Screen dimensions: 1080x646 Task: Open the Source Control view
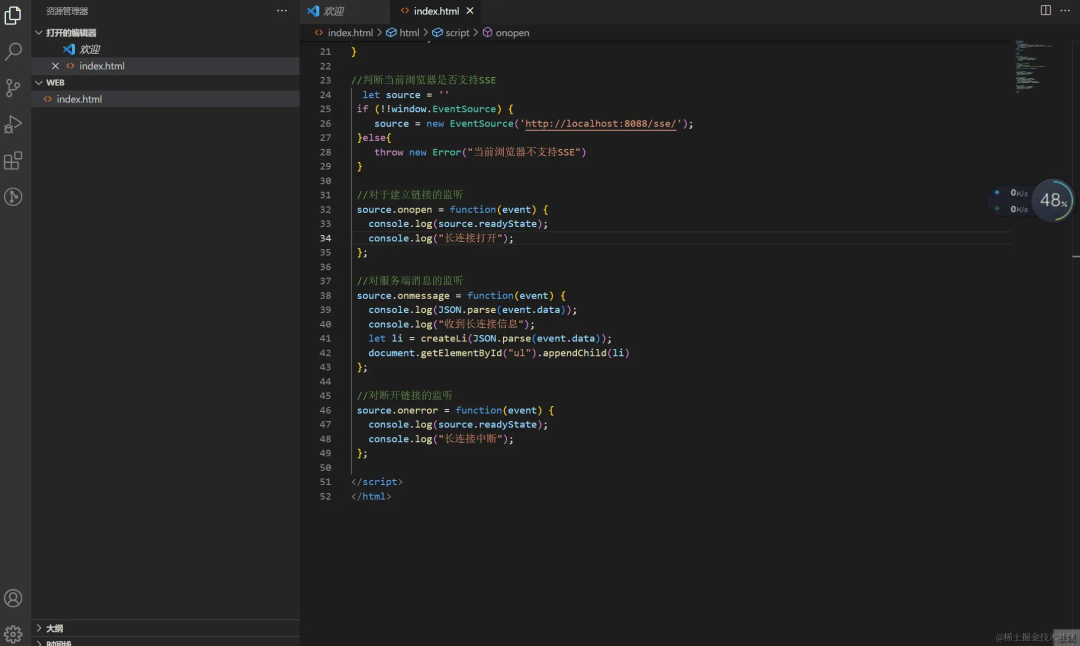pyautogui.click(x=13, y=88)
